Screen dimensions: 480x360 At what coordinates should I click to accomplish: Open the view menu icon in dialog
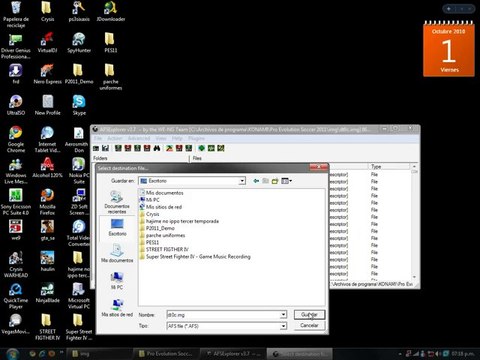(286, 181)
